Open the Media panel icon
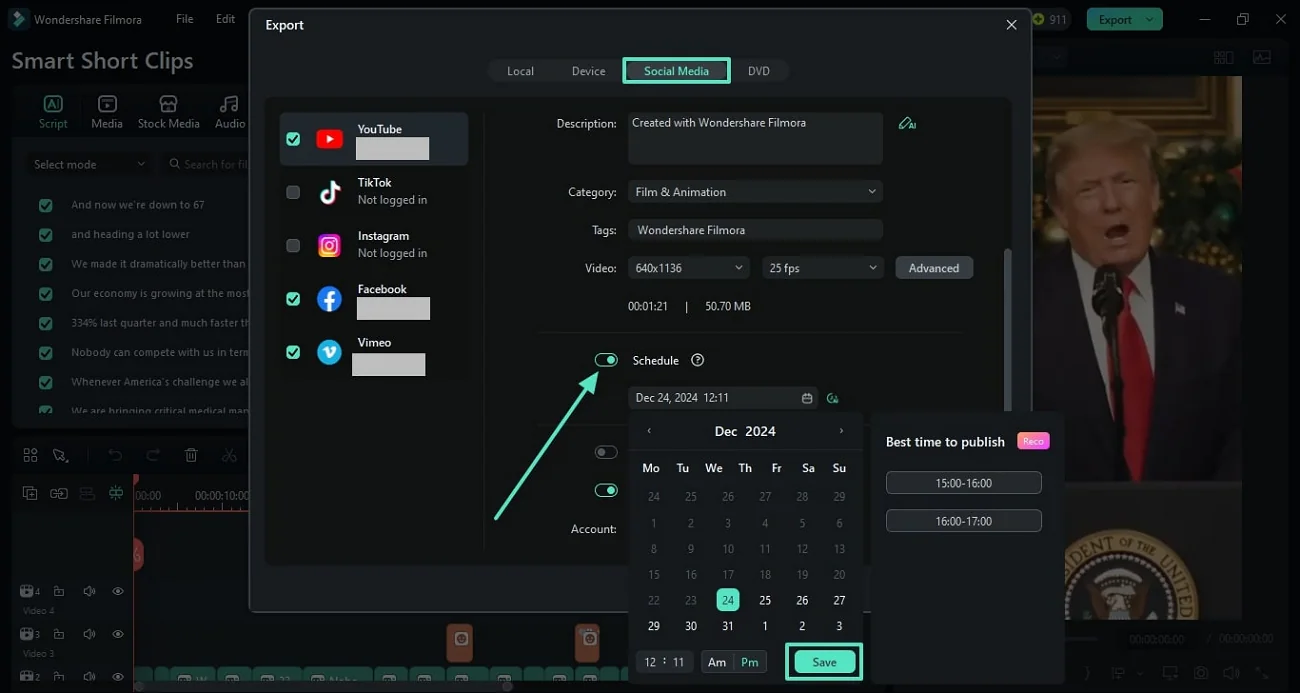The height and width of the screenshot is (693, 1300). coord(107,104)
